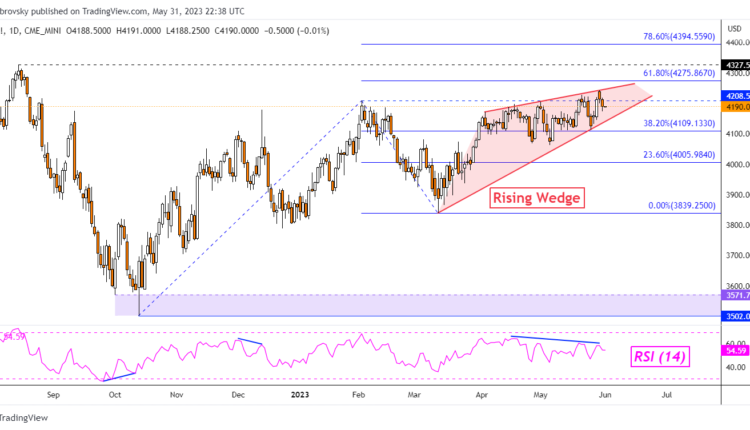Click the Jun label on time axis
Viewport: 750px width, 430px height.
pos(605,395)
